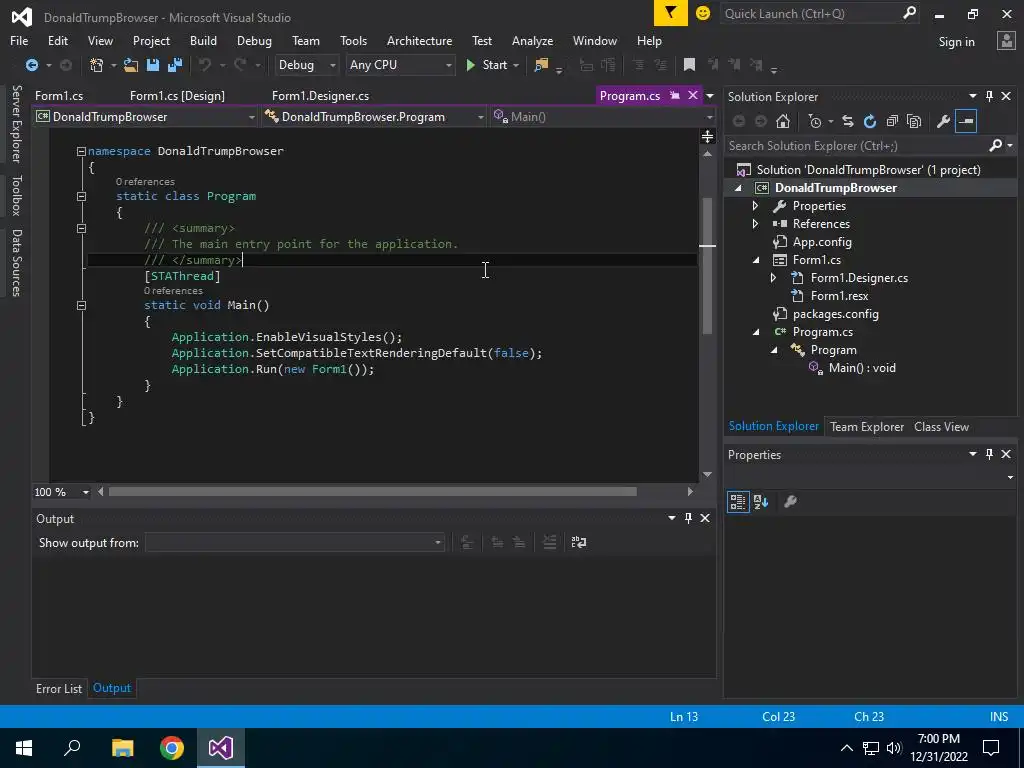1024x768 pixels.
Task: Pin the Output panel
Action: tap(688, 518)
